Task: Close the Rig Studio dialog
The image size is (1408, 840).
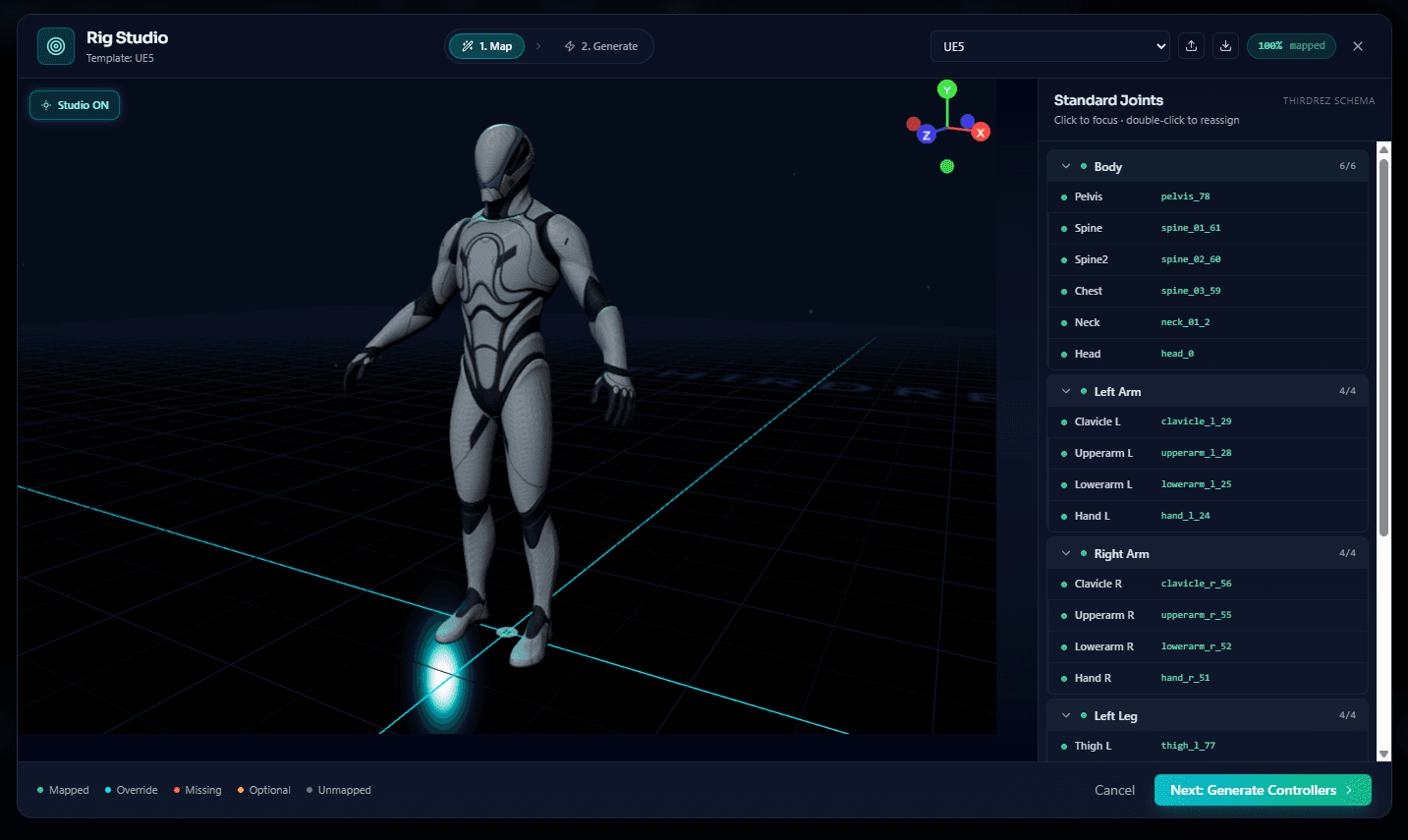Action: point(1358,46)
